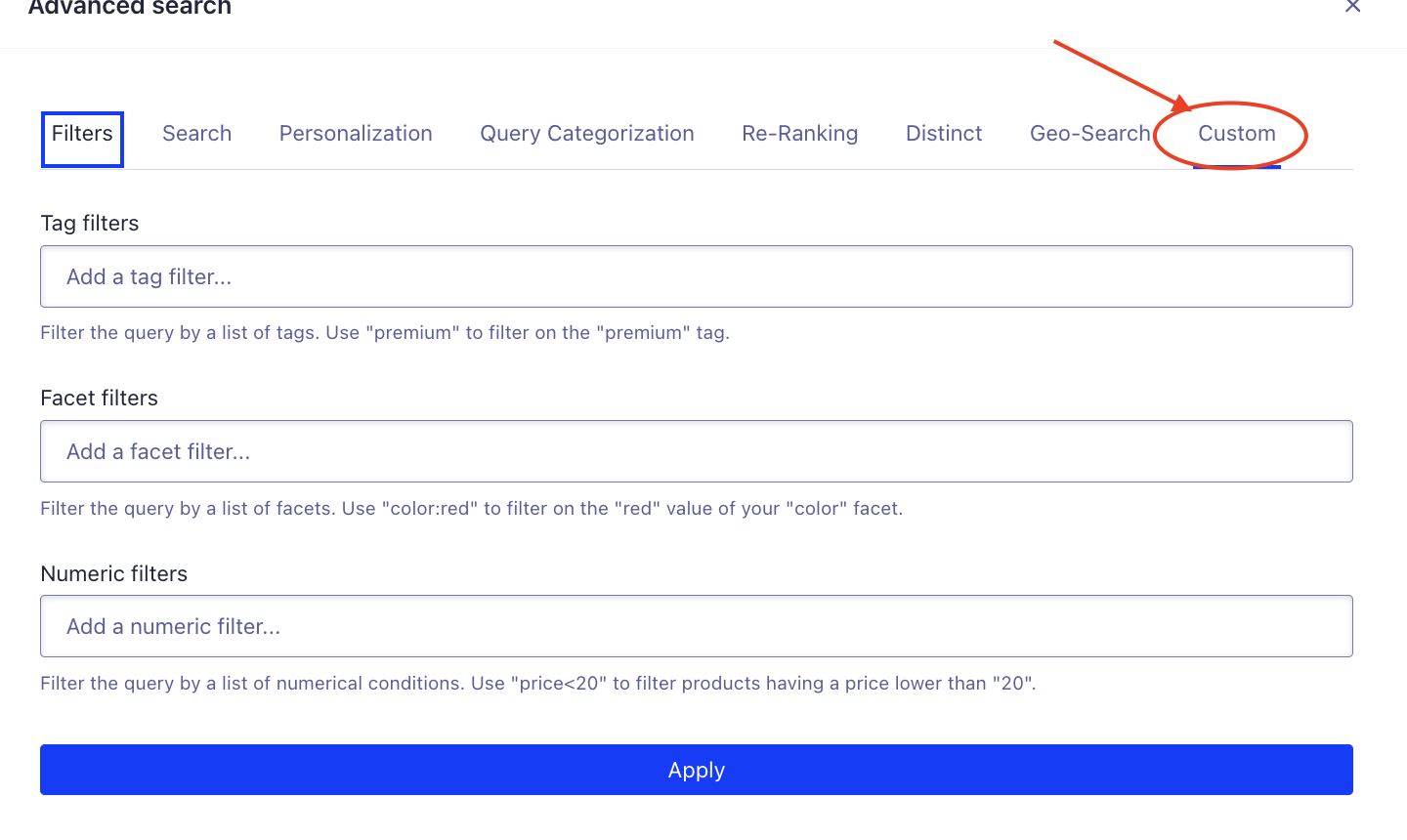The image size is (1407, 840).
Task: Click the numeric help text mentioning "price<20"
Action: [x=537, y=684]
